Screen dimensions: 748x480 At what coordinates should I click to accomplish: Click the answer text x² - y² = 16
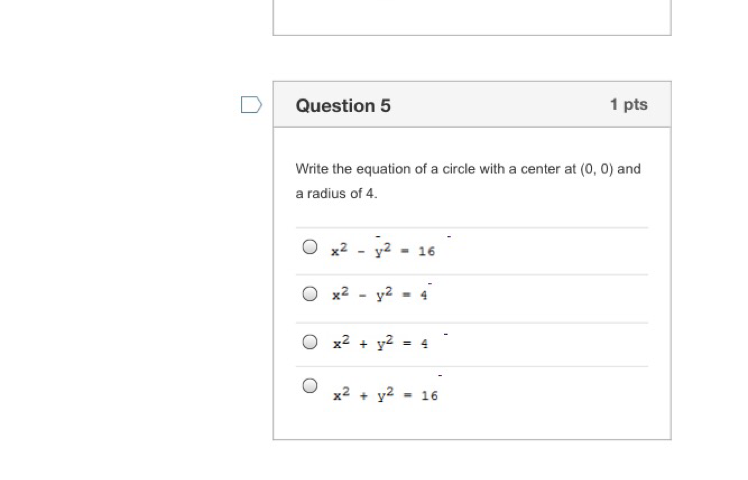click(x=383, y=250)
